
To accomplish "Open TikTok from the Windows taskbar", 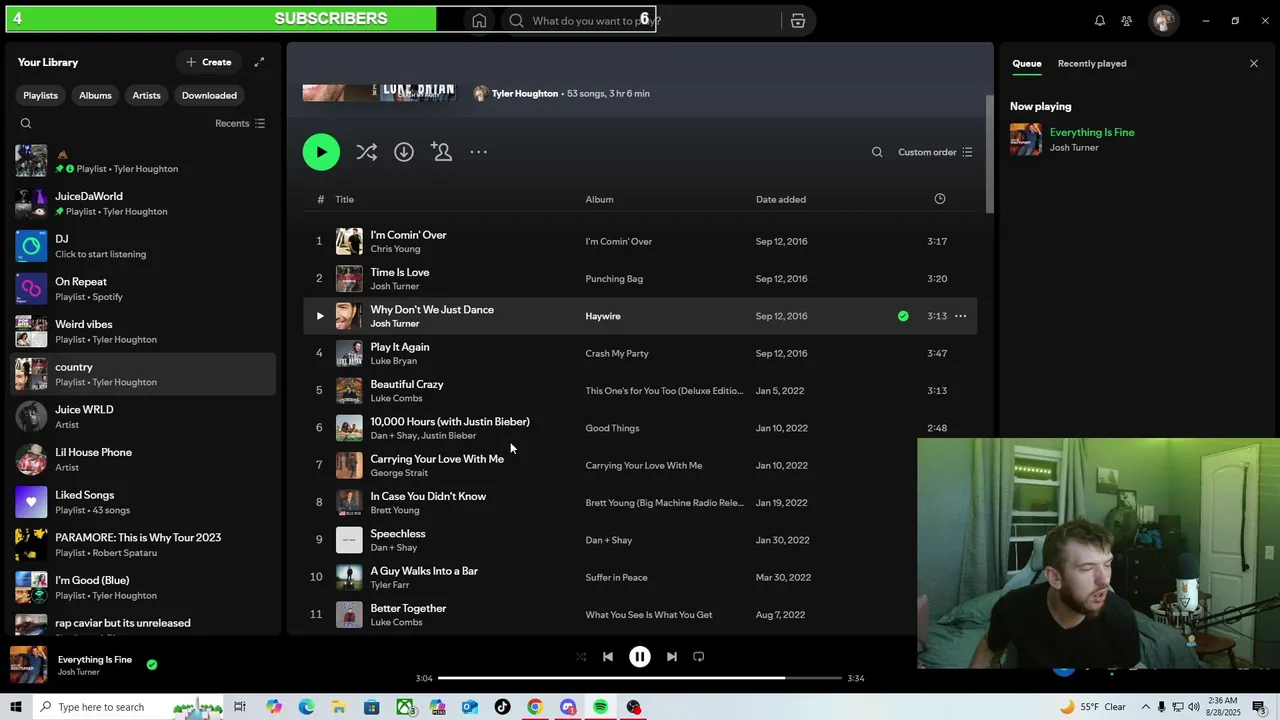I will [502, 707].
